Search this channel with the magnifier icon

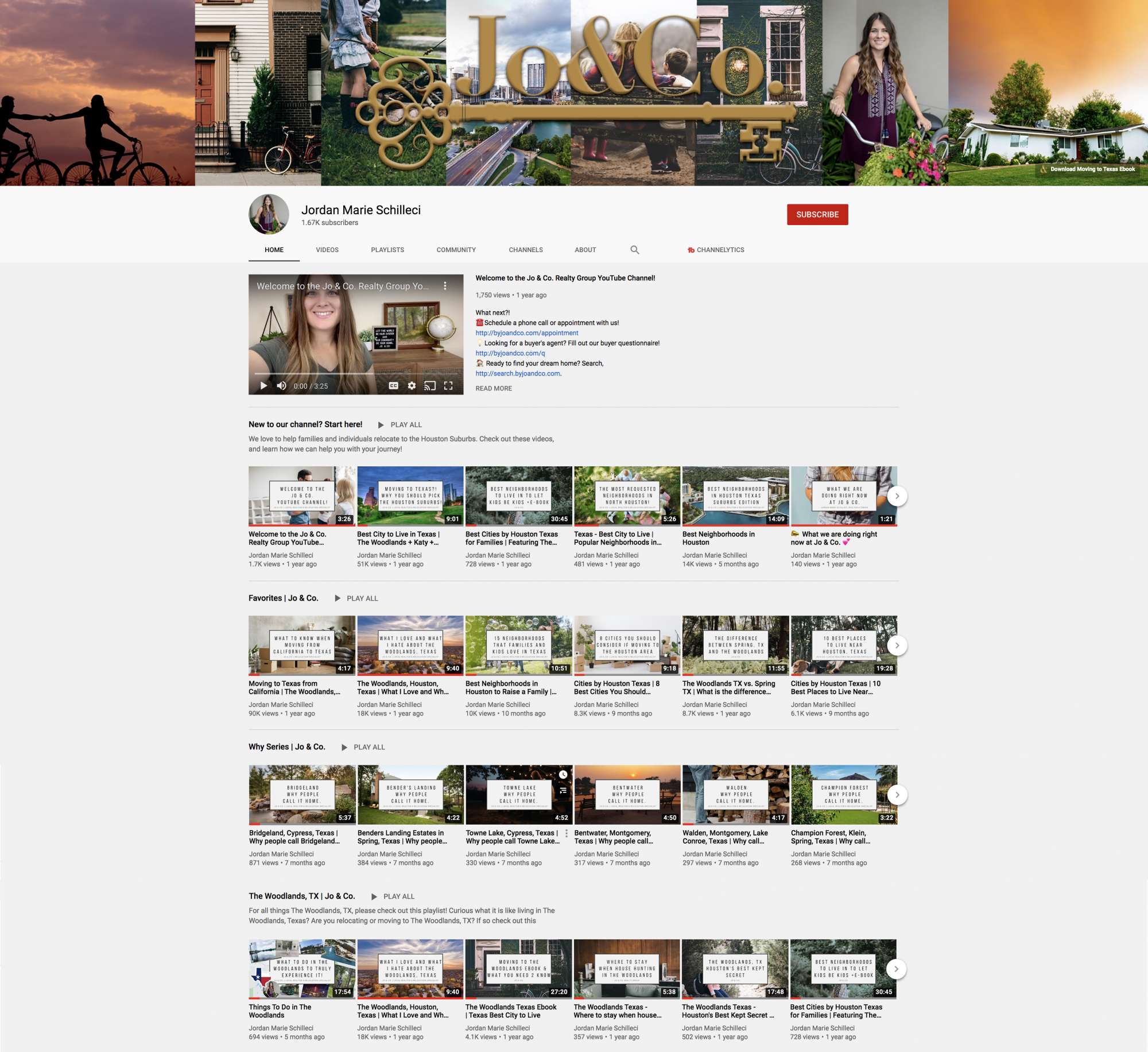[x=634, y=250]
